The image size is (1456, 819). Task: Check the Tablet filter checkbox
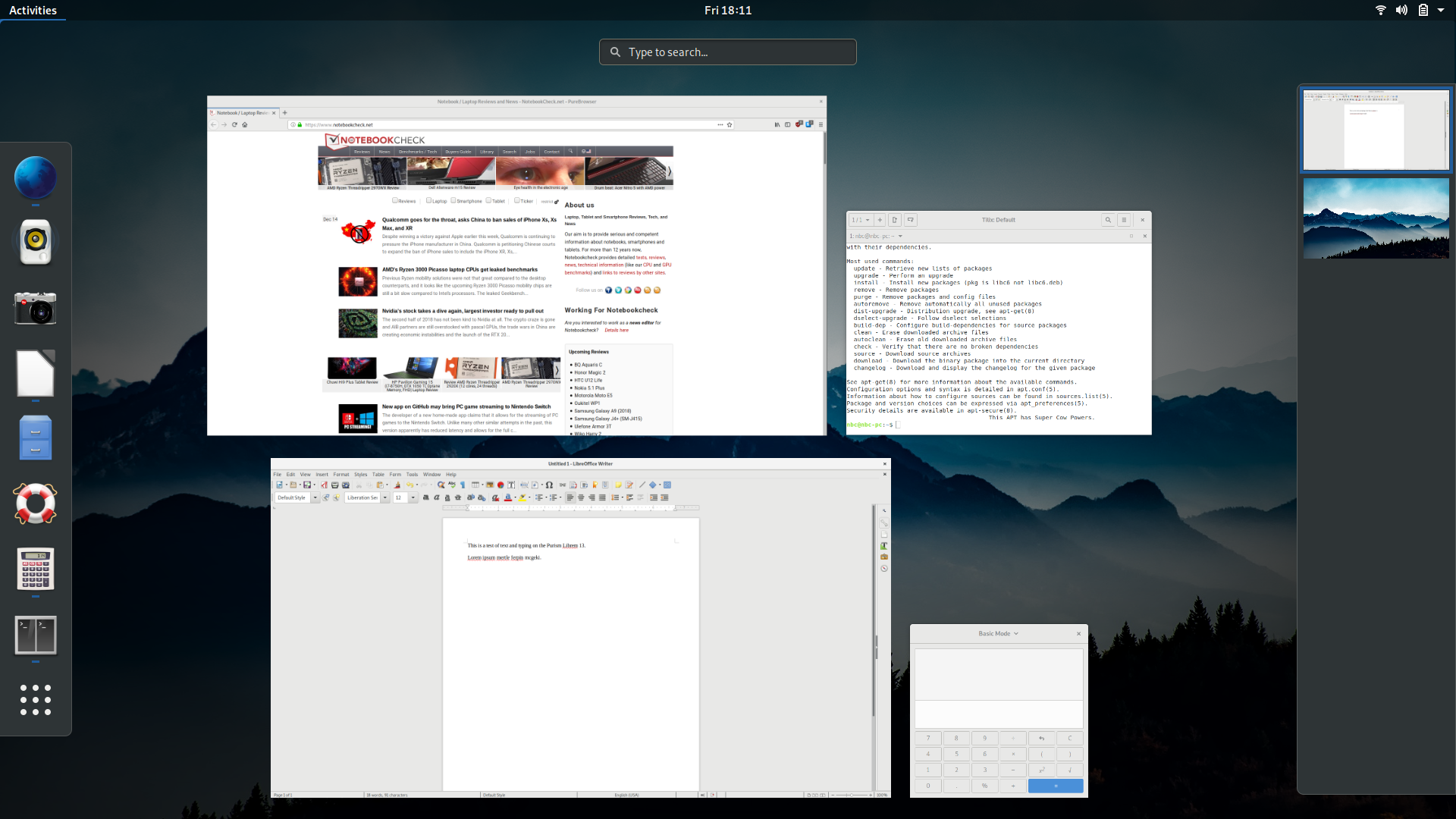488,201
